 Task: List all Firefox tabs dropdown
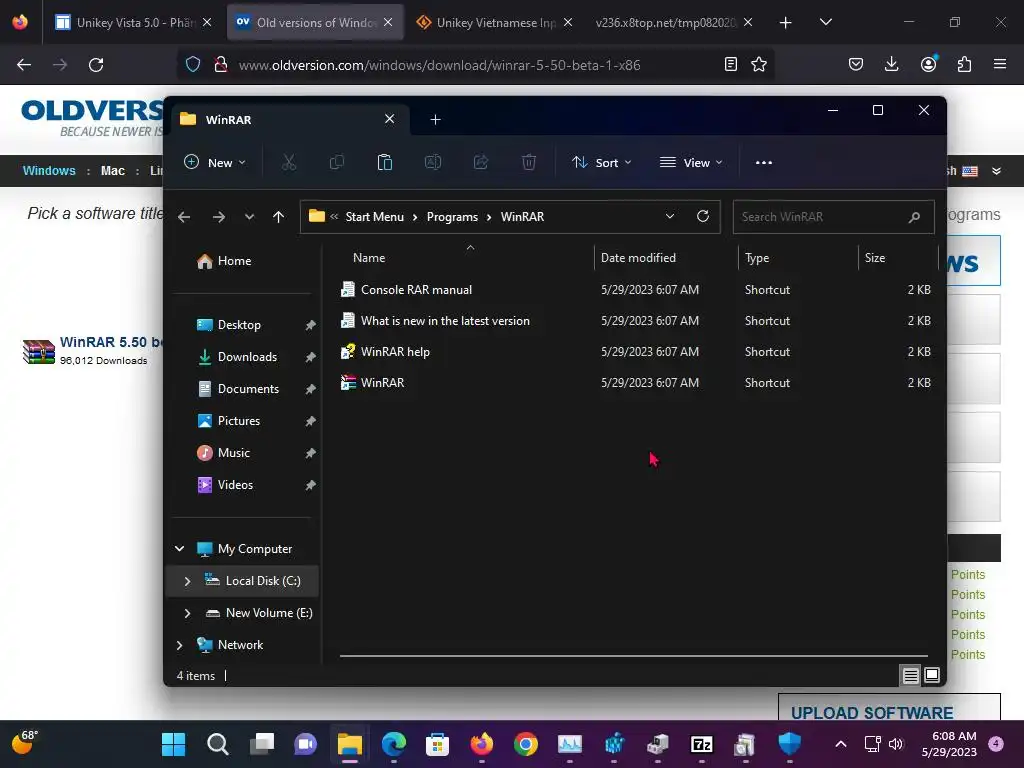click(825, 22)
